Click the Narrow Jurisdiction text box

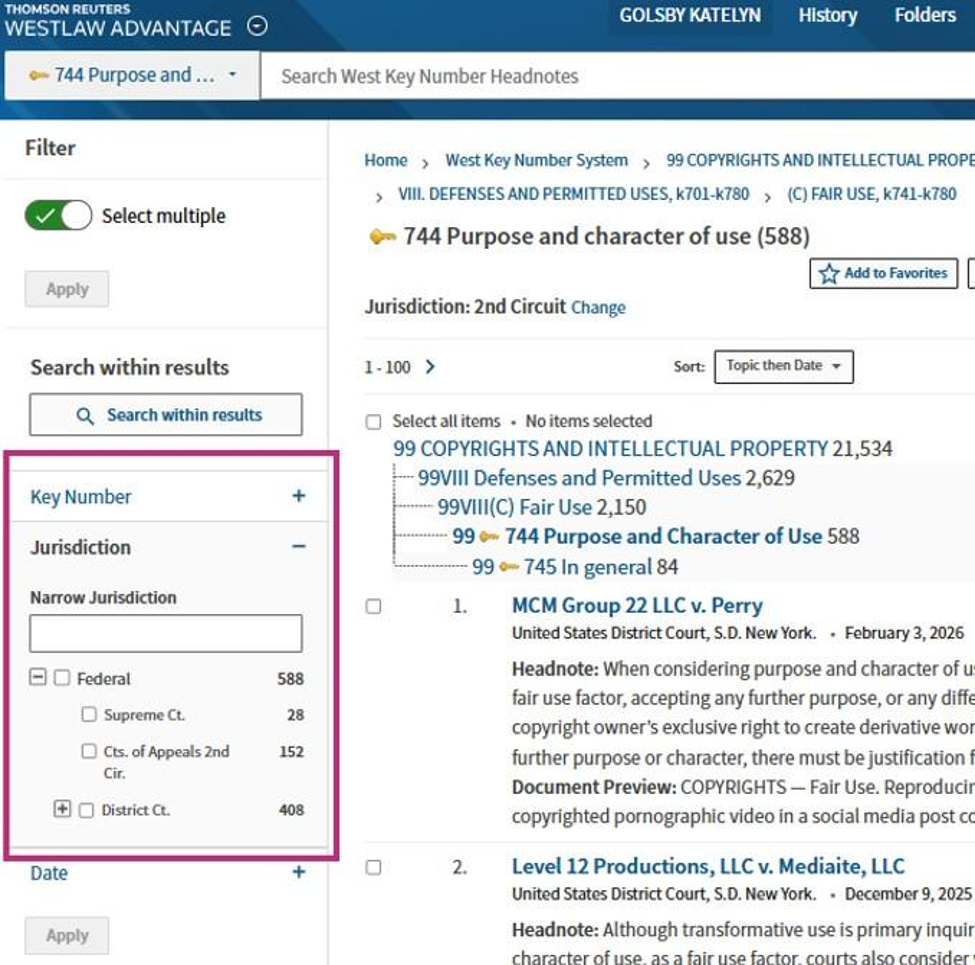tap(166, 634)
